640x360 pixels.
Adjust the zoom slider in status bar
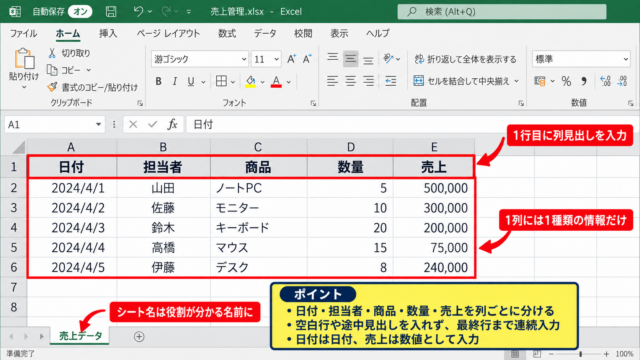[x=580, y=354]
